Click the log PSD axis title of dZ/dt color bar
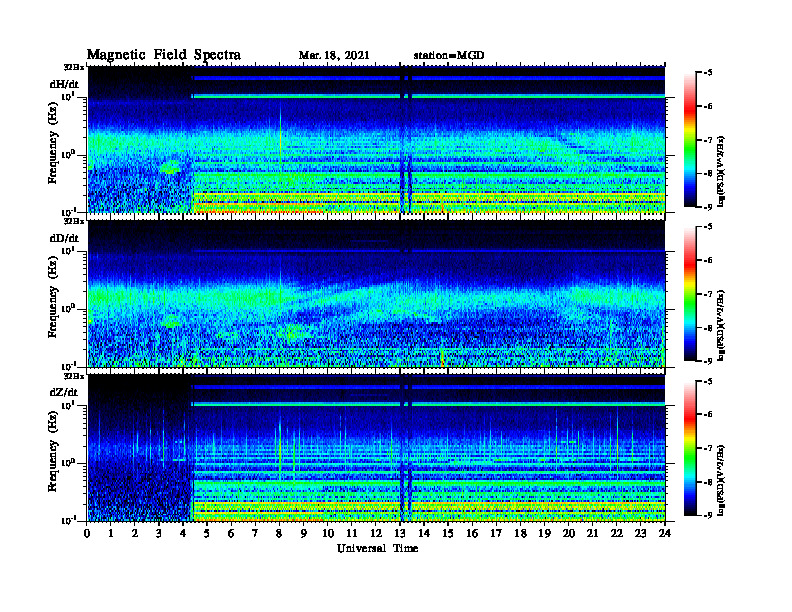The width and height of the screenshot is (792, 612). [722, 480]
